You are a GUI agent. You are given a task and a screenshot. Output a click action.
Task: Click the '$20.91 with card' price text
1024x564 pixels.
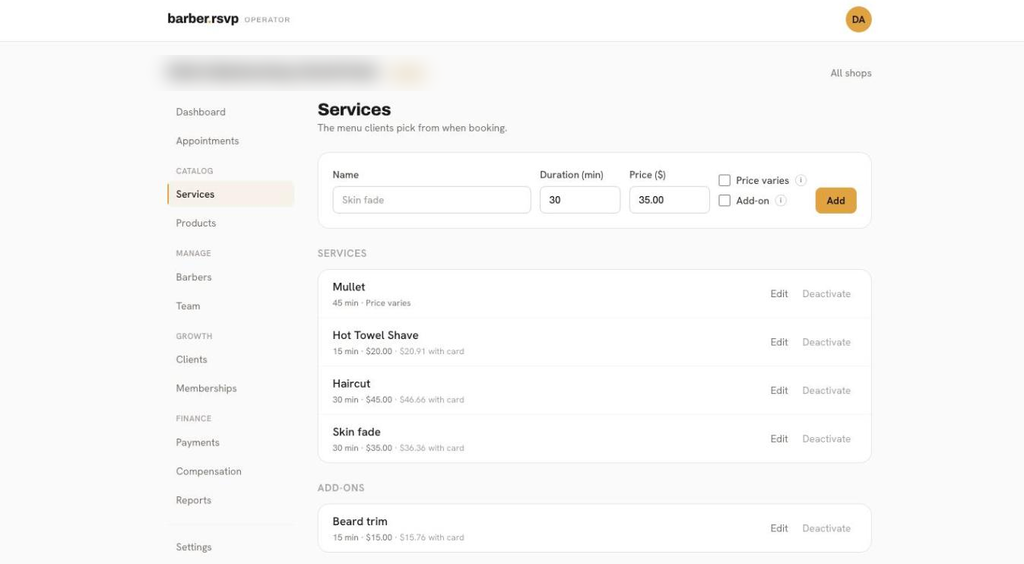pos(432,351)
